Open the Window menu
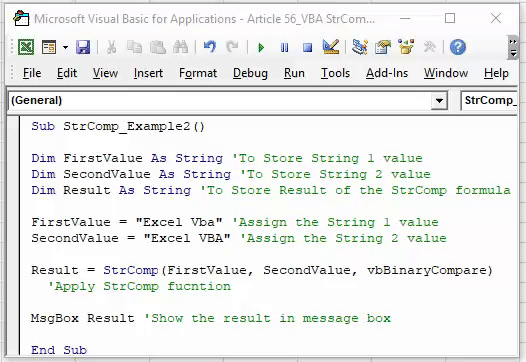 coord(446,73)
